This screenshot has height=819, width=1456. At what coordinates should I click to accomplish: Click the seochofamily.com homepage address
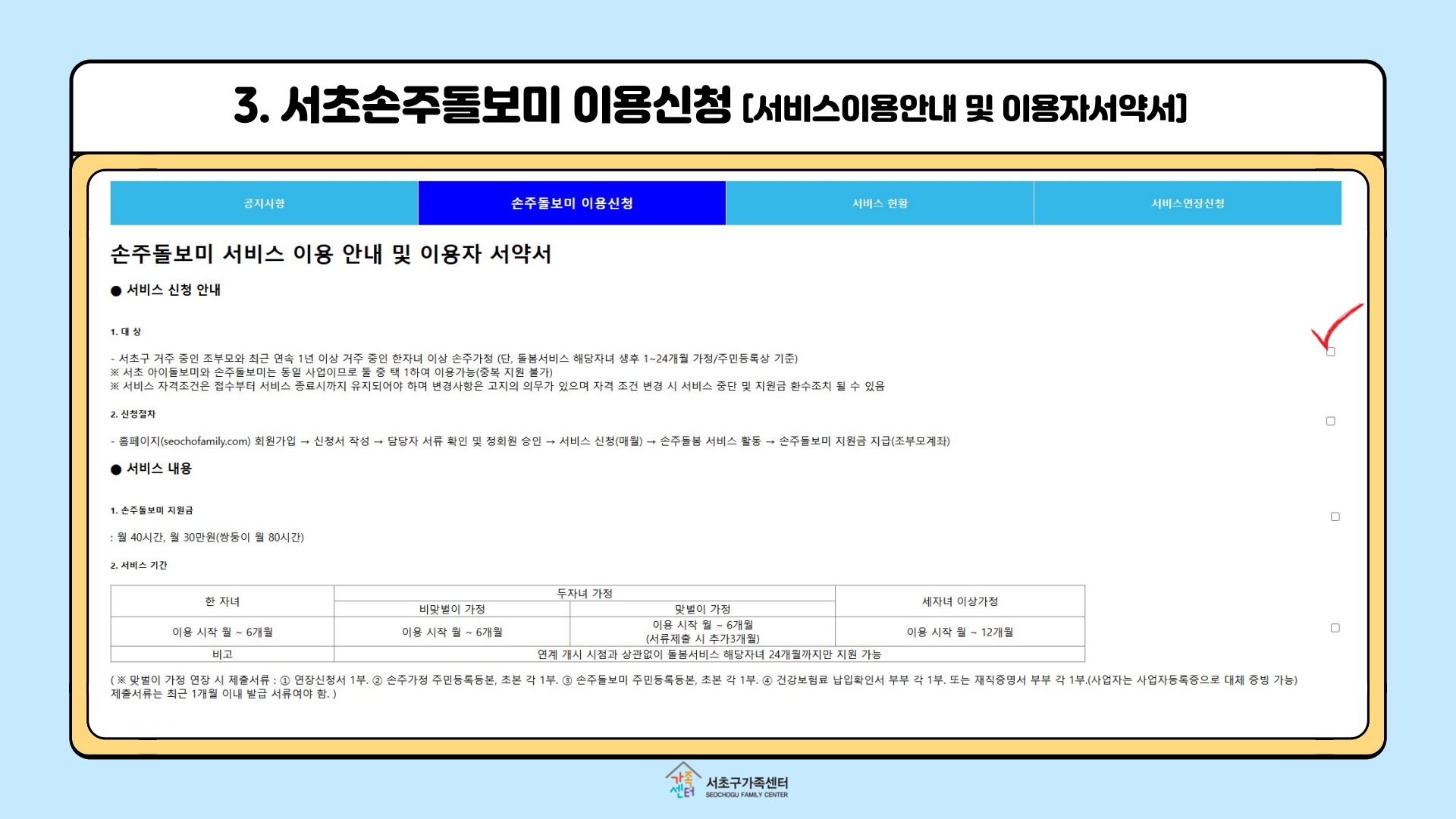tap(206, 441)
